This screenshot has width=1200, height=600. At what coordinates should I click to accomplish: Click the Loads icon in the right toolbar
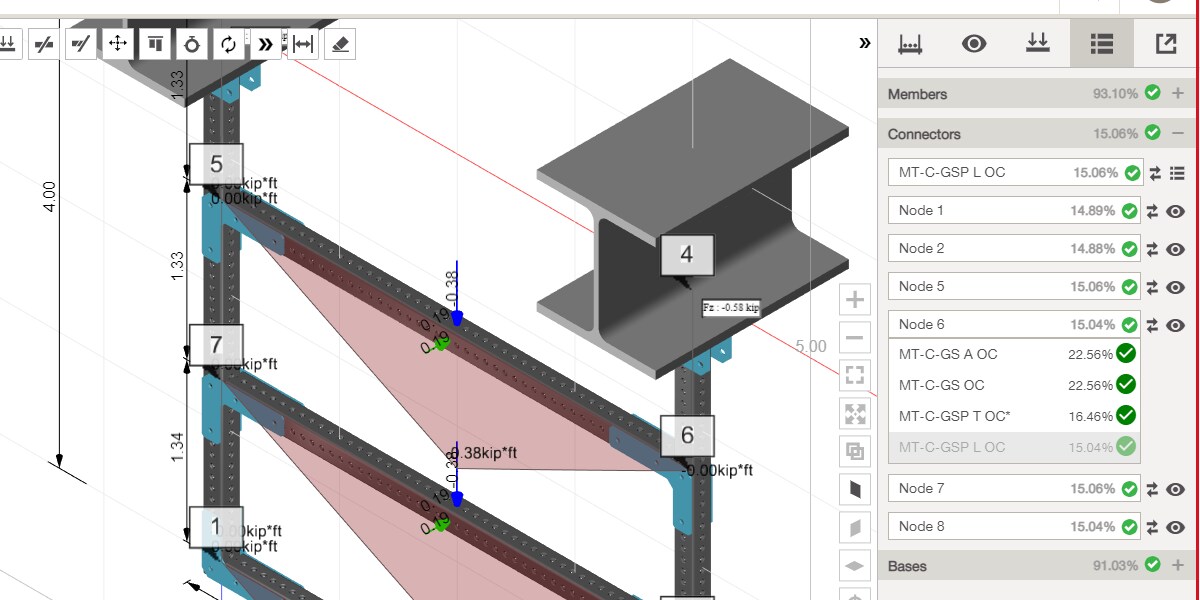click(x=1038, y=43)
